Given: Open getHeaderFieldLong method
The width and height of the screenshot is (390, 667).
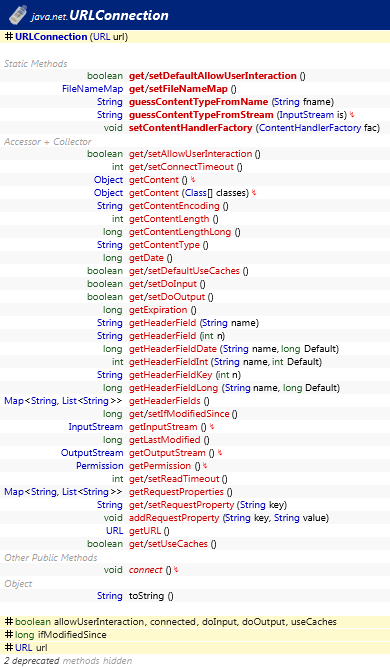Looking at the screenshot, I should point(174,388).
